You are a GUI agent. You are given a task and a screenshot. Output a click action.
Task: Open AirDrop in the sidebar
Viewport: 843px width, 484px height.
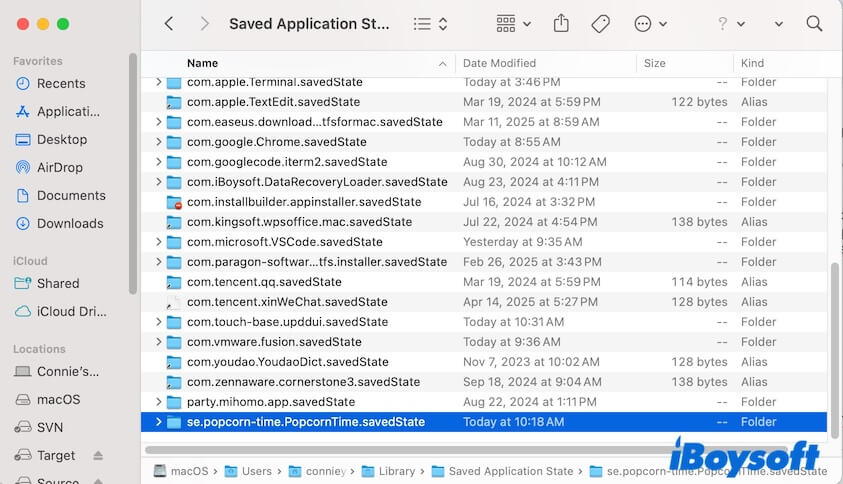pyautogui.click(x=60, y=167)
